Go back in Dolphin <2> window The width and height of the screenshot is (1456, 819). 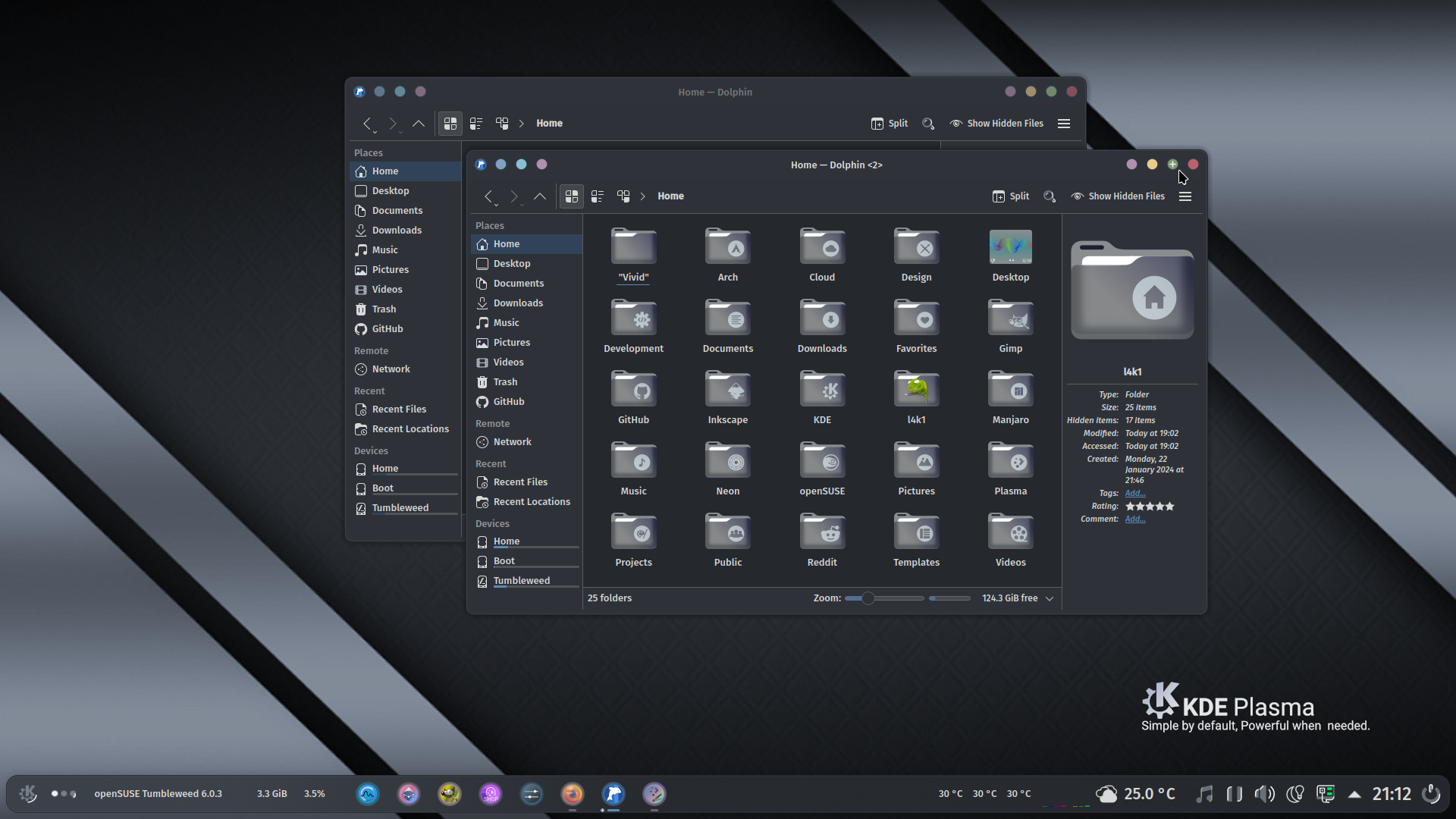click(489, 196)
